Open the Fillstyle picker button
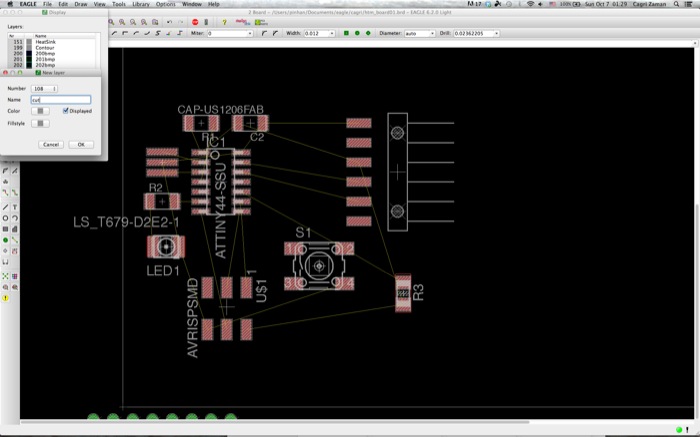The image size is (700, 437). (x=40, y=123)
